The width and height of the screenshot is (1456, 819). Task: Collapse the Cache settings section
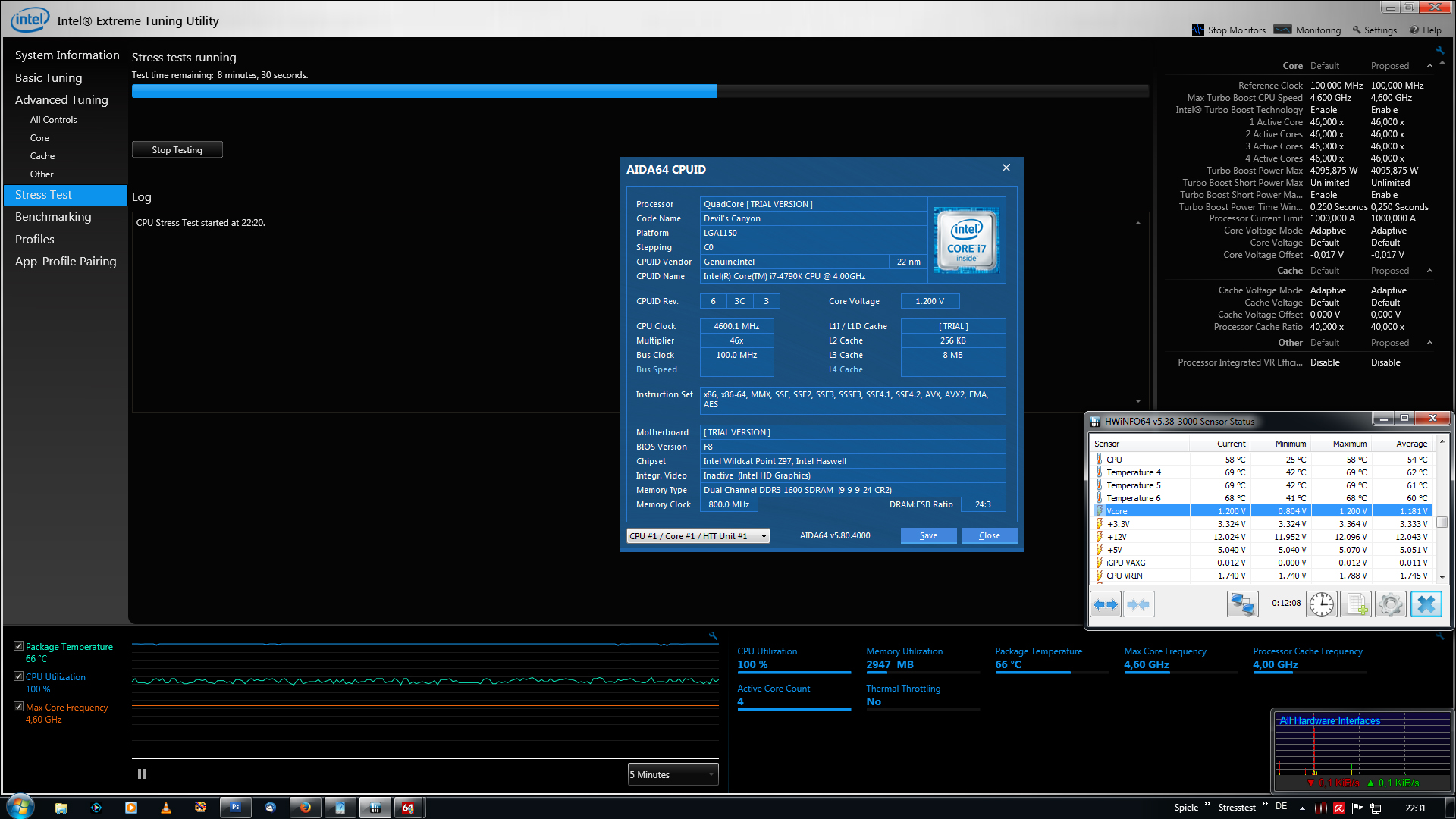click(x=1429, y=271)
